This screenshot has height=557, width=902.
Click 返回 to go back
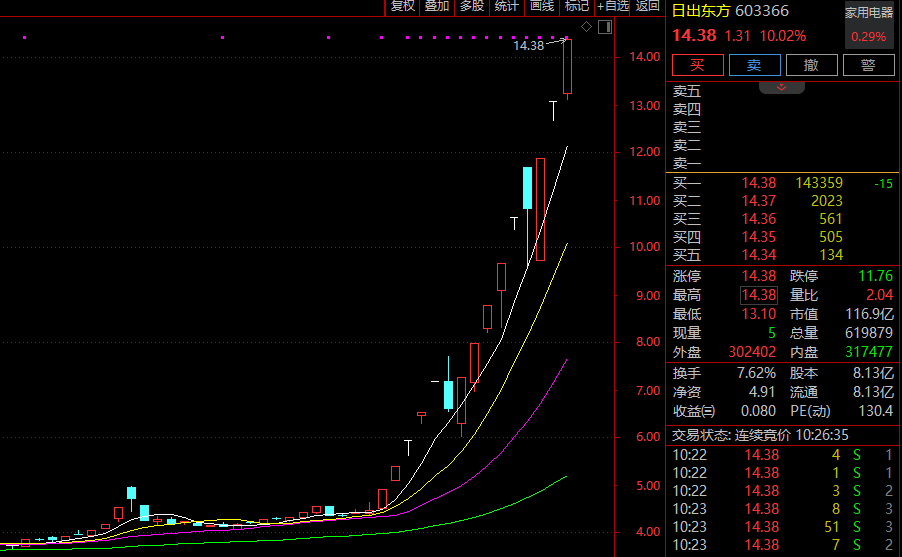pyautogui.click(x=647, y=7)
